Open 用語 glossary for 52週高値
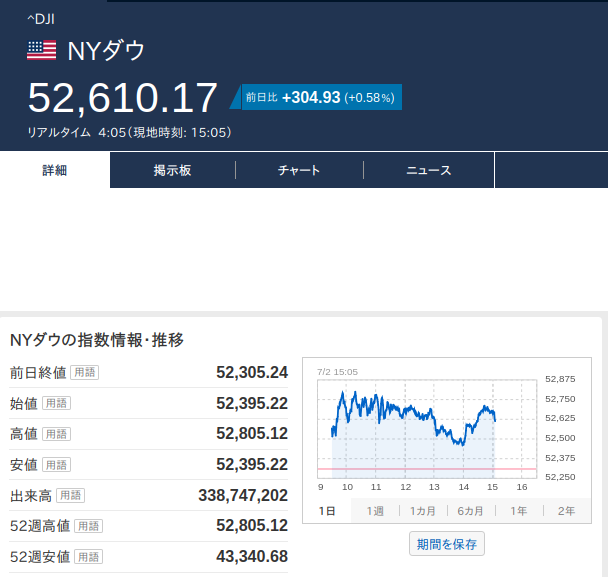The width and height of the screenshot is (608, 577). [x=88, y=526]
